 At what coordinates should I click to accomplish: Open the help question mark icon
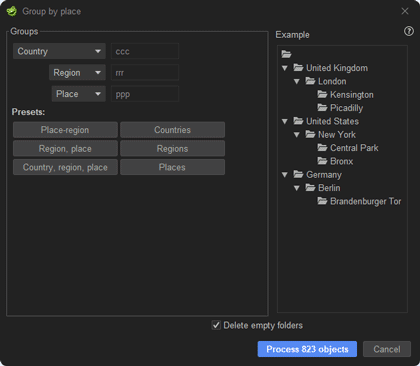point(409,31)
